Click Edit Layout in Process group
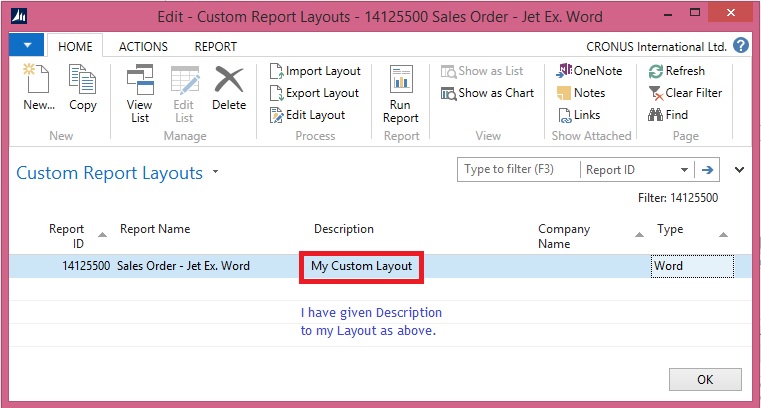 pyautogui.click(x=308, y=115)
